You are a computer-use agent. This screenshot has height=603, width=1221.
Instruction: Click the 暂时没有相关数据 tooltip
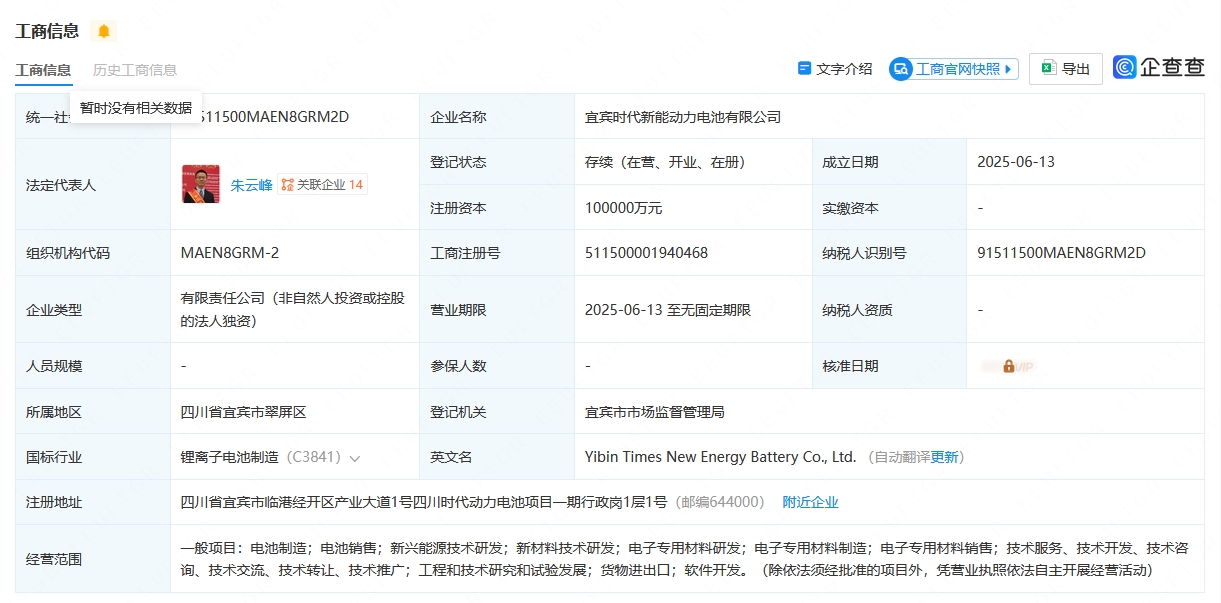pyautogui.click(x=136, y=108)
